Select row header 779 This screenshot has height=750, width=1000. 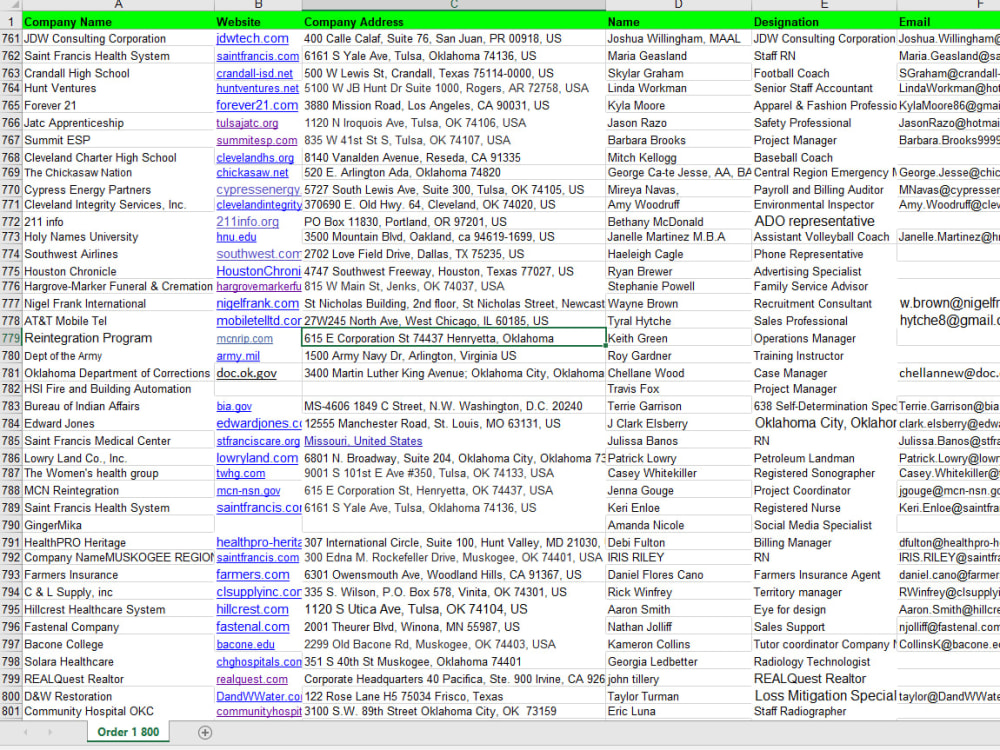pos(11,338)
